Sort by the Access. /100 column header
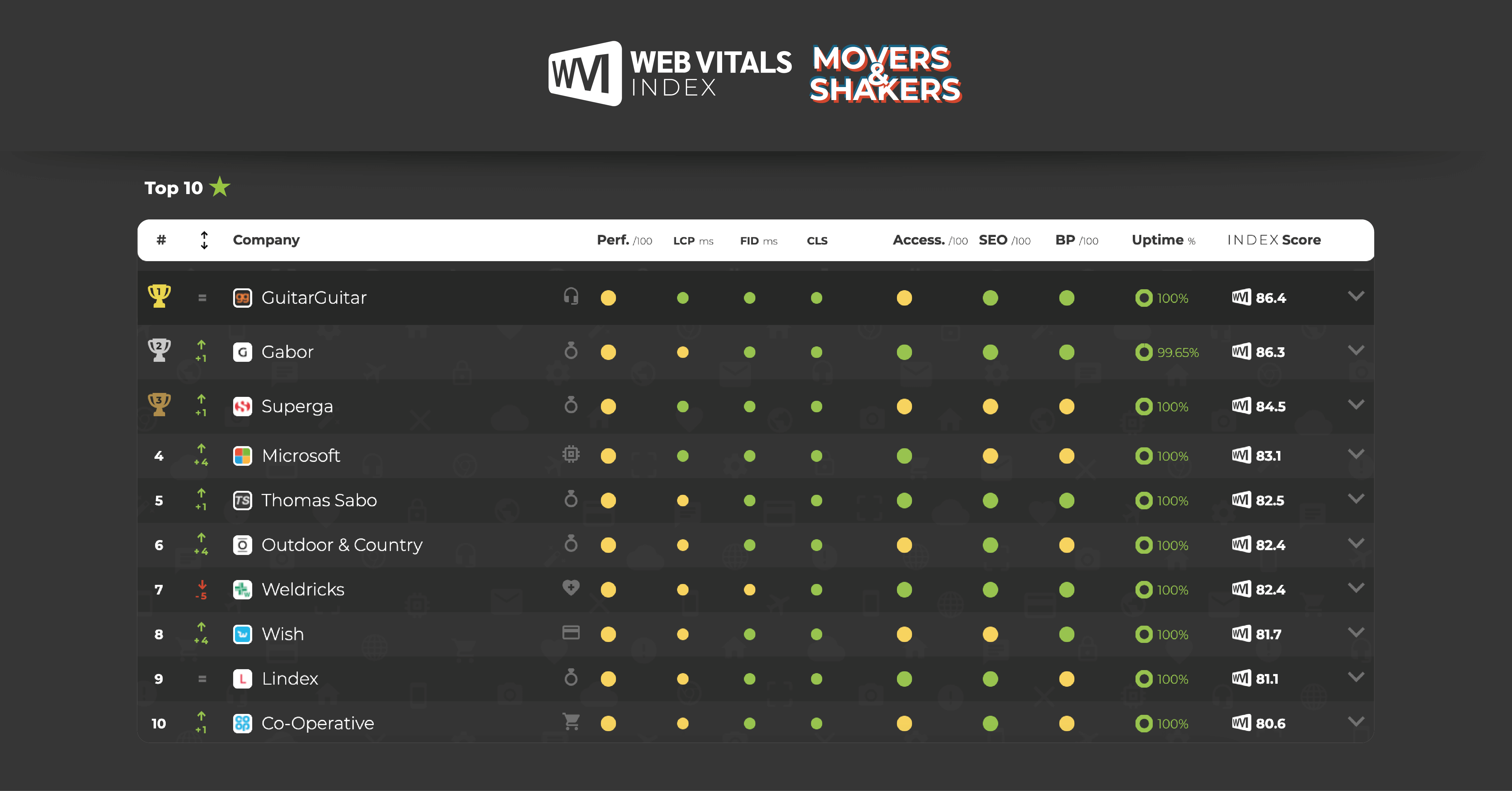This screenshot has height=791, width=1512. (930, 241)
